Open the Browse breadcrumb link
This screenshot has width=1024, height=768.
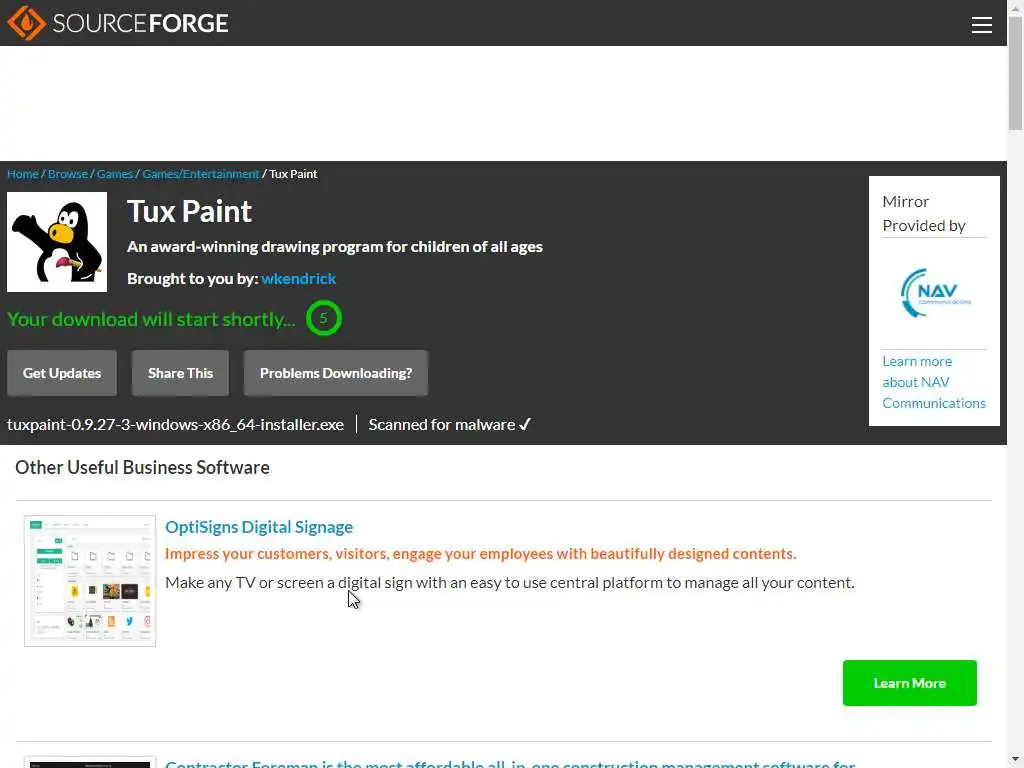coord(67,174)
